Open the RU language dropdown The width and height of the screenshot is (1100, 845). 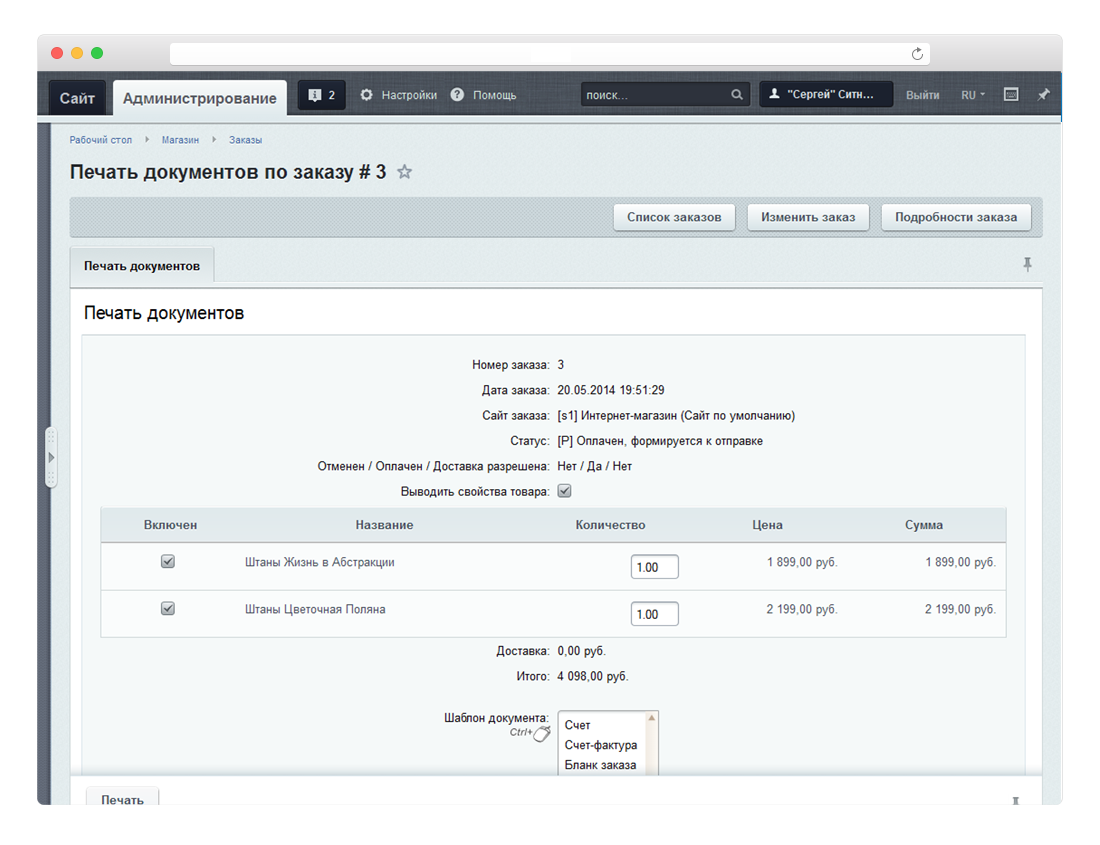972,95
